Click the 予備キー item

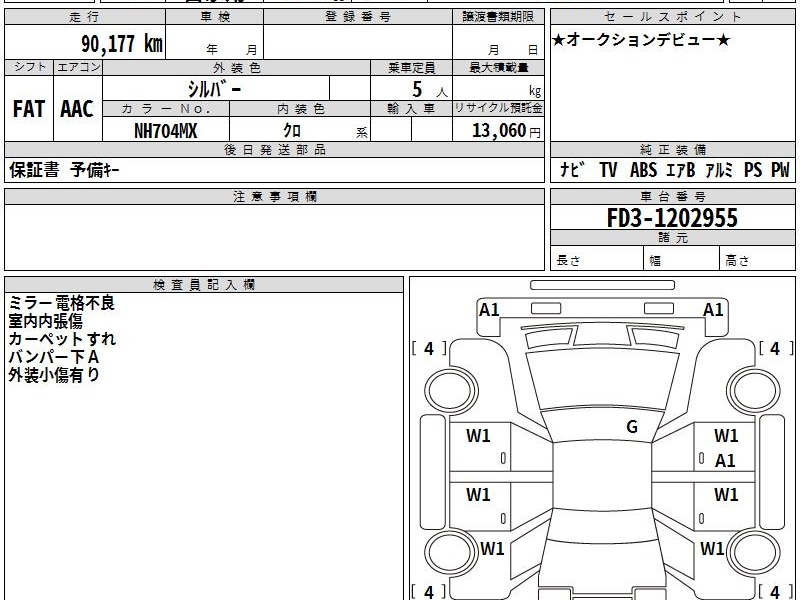[x=95, y=170]
